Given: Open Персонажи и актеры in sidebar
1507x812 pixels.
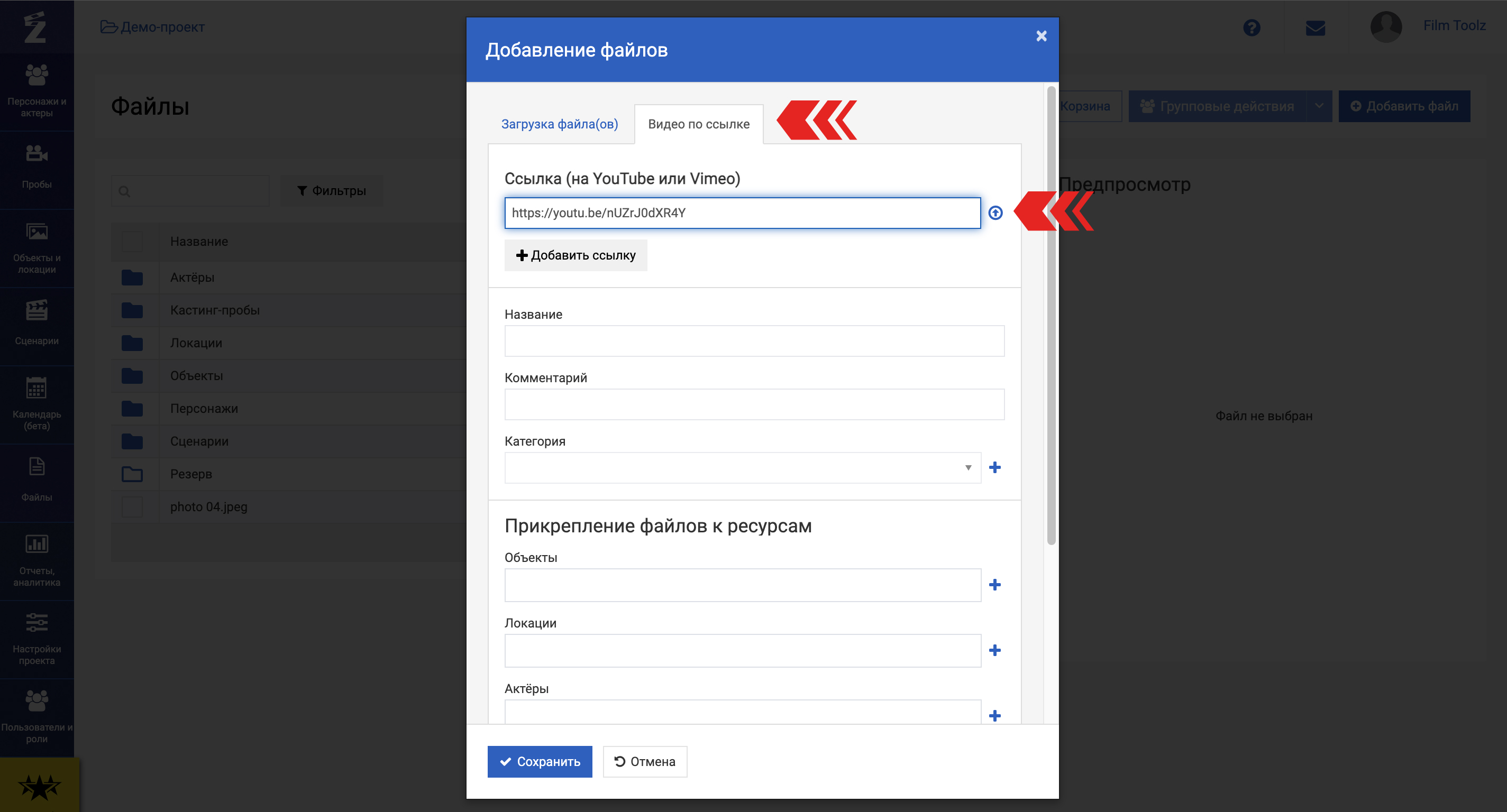Looking at the screenshot, I should click(37, 91).
